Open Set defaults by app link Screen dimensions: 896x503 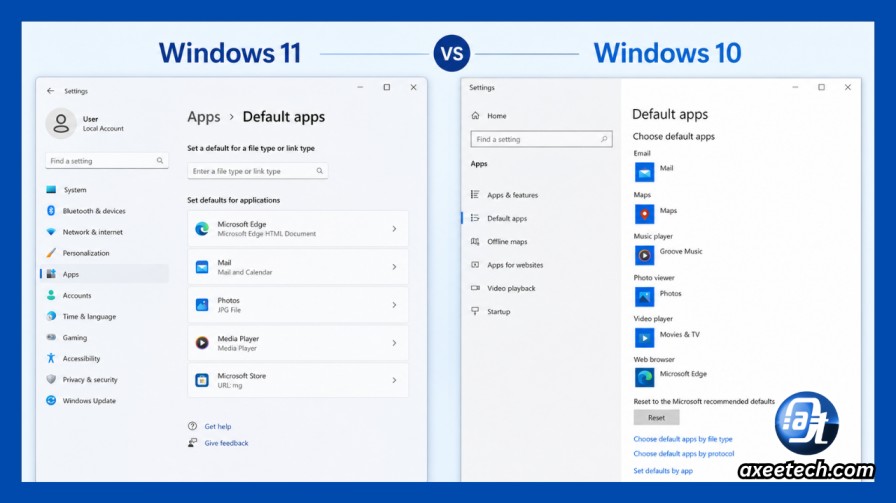(x=663, y=471)
